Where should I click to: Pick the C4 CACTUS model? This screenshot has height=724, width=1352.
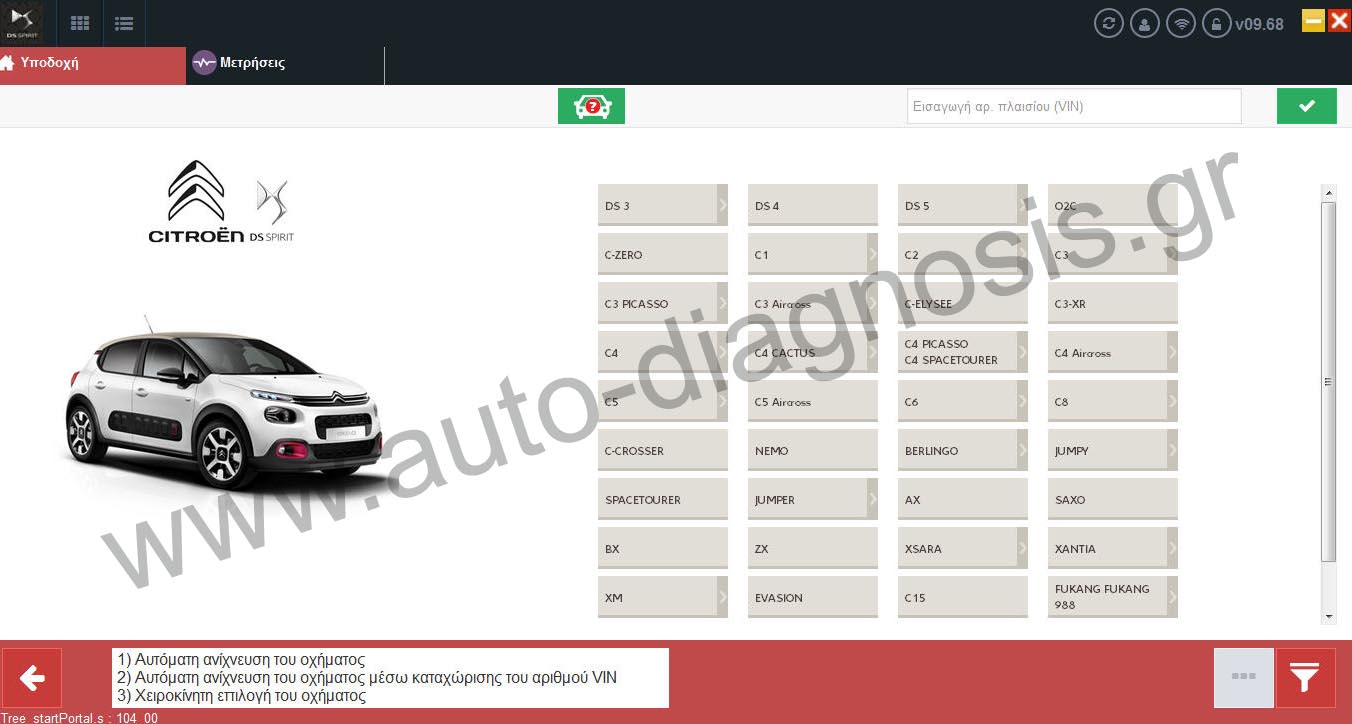(813, 352)
